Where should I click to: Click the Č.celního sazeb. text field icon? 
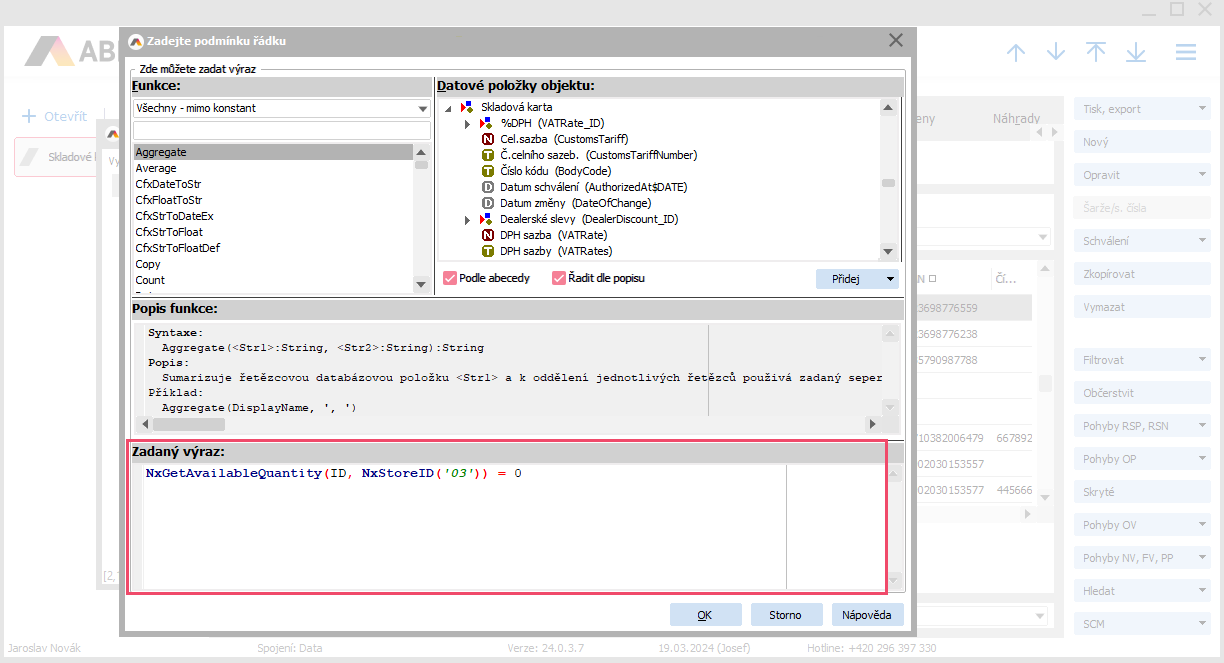(488, 155)
